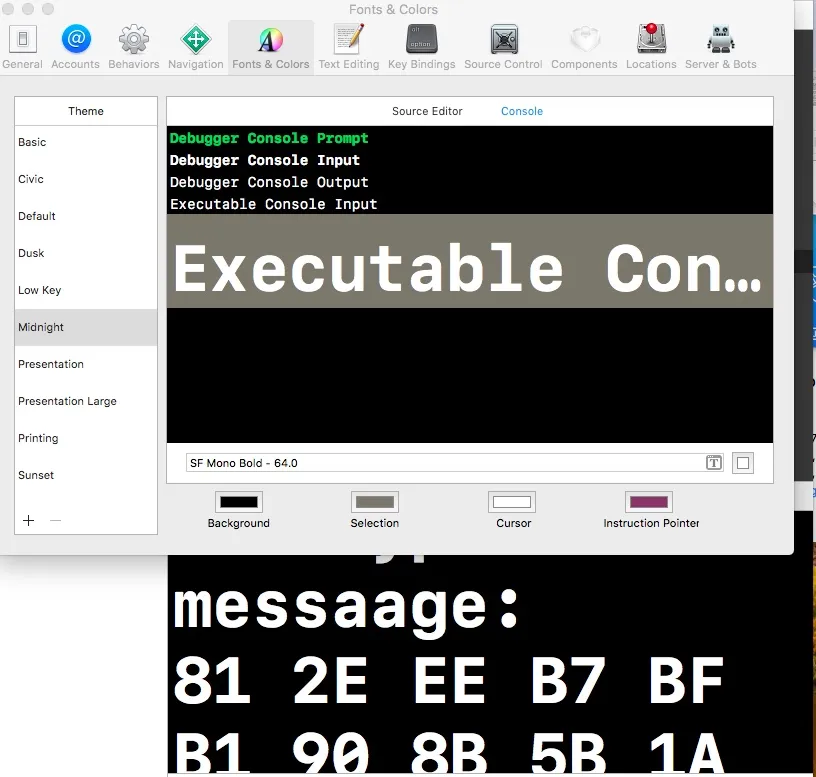Switch to the Console tab
The width and height of the screenshot is (816, 777).
(522, 111)
